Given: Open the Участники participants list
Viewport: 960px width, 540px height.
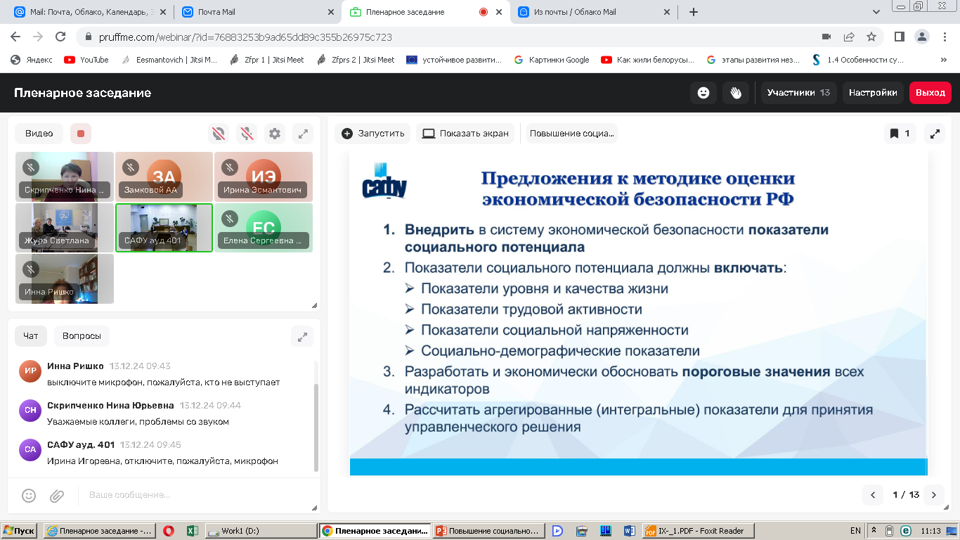Looking at the screenshot, I should click(798, 93).
